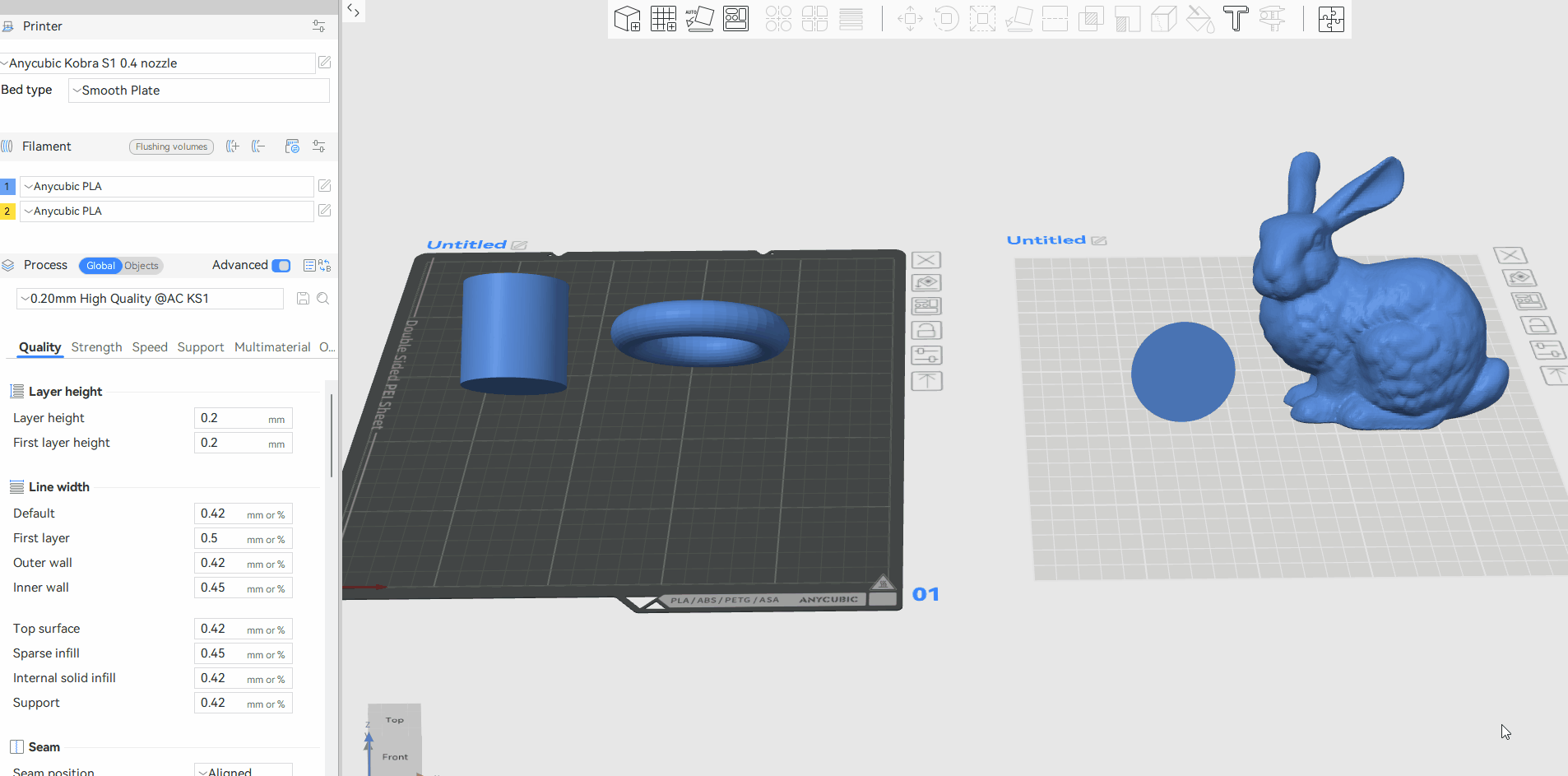Viewport: 1568px width, 776px height.
Task: Click Flushing volumes button
Action: click(171, 146)
